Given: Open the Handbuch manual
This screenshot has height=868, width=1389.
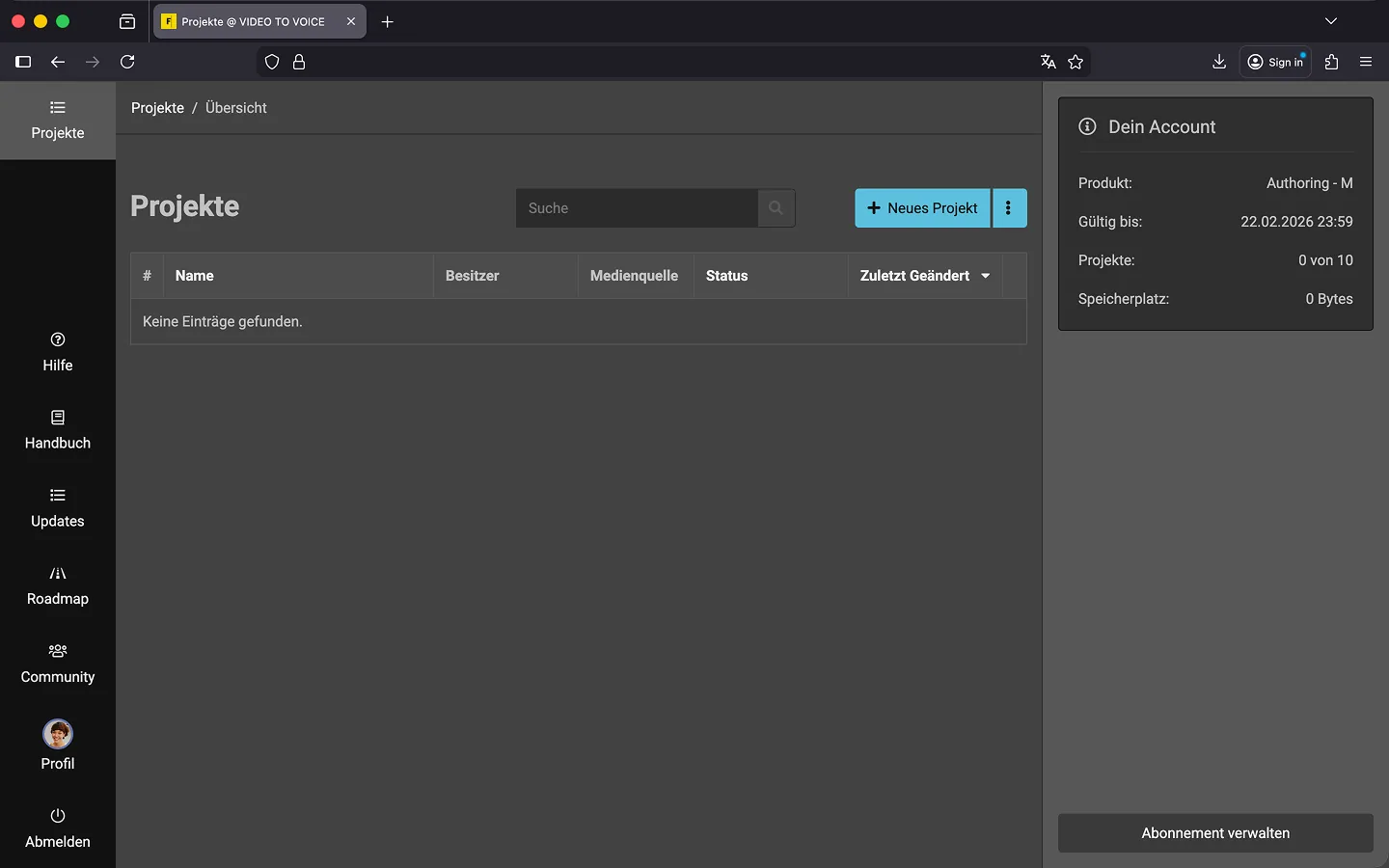Looking at the screenshot, I should click(58, 430).
